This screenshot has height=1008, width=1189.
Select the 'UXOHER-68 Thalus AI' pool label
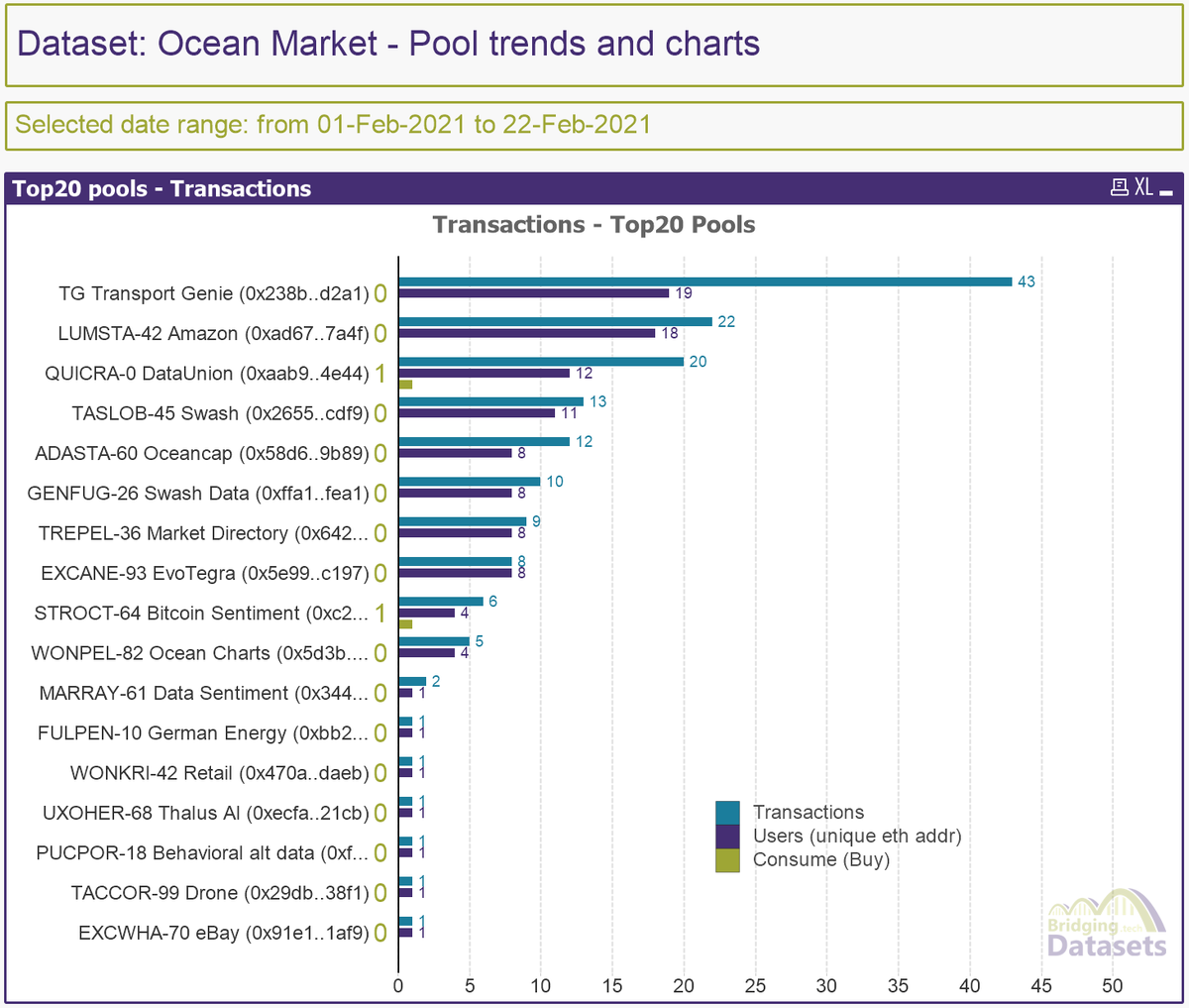206,814
